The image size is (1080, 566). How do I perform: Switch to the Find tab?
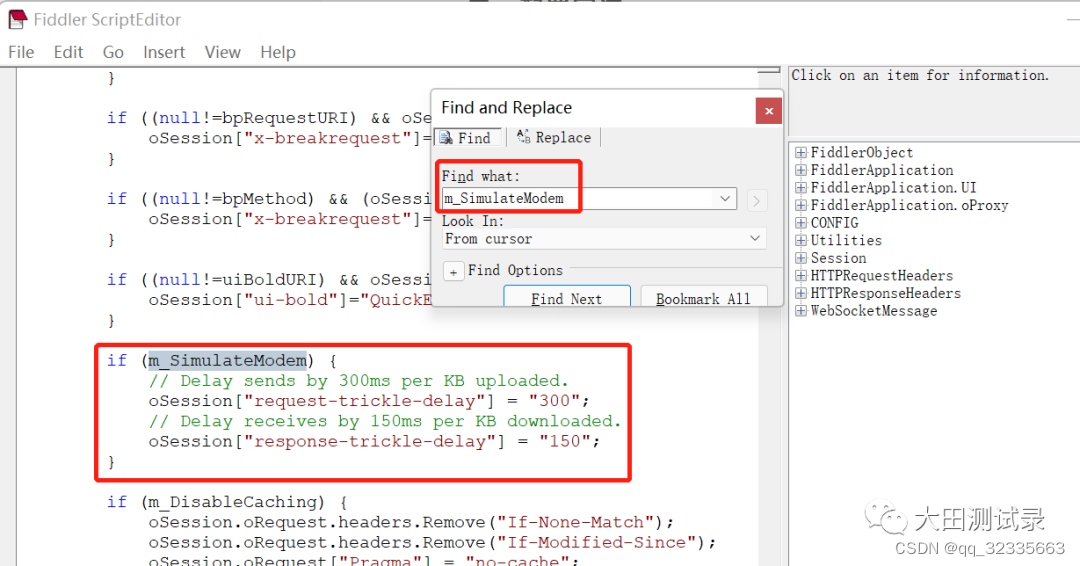point(466,138)
